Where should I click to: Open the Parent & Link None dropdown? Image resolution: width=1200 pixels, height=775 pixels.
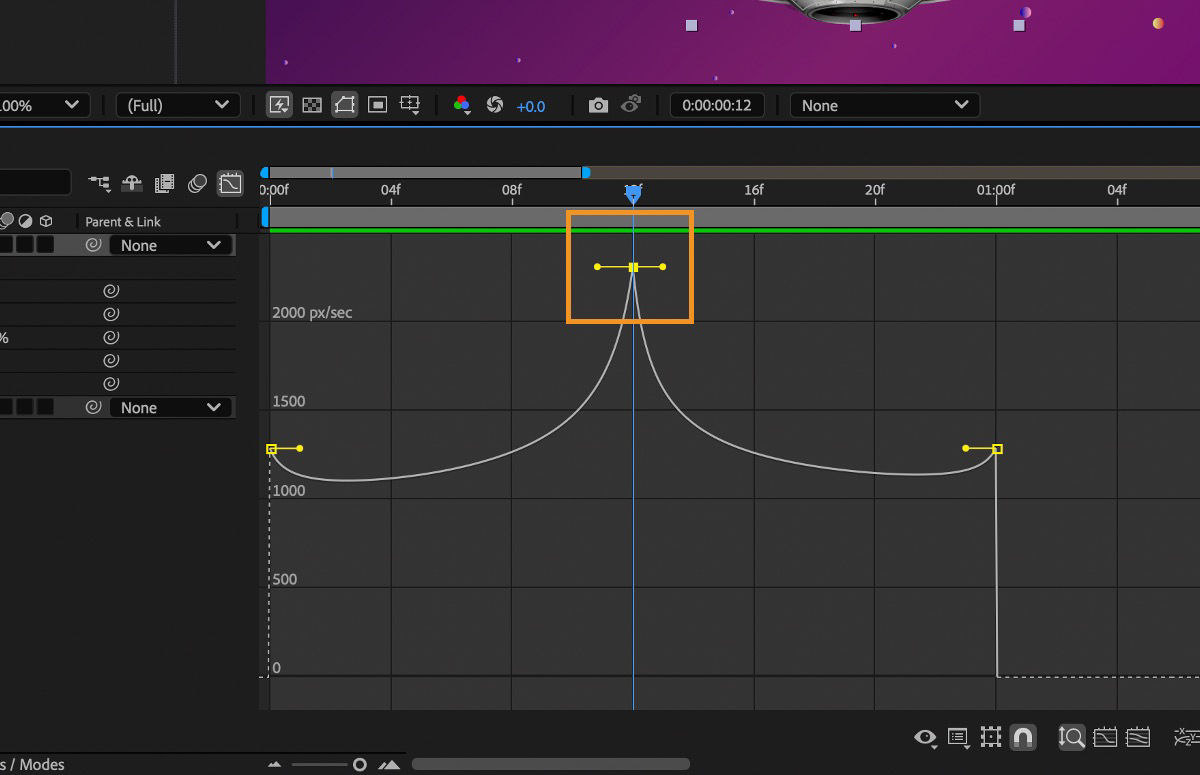click(170, 245)
